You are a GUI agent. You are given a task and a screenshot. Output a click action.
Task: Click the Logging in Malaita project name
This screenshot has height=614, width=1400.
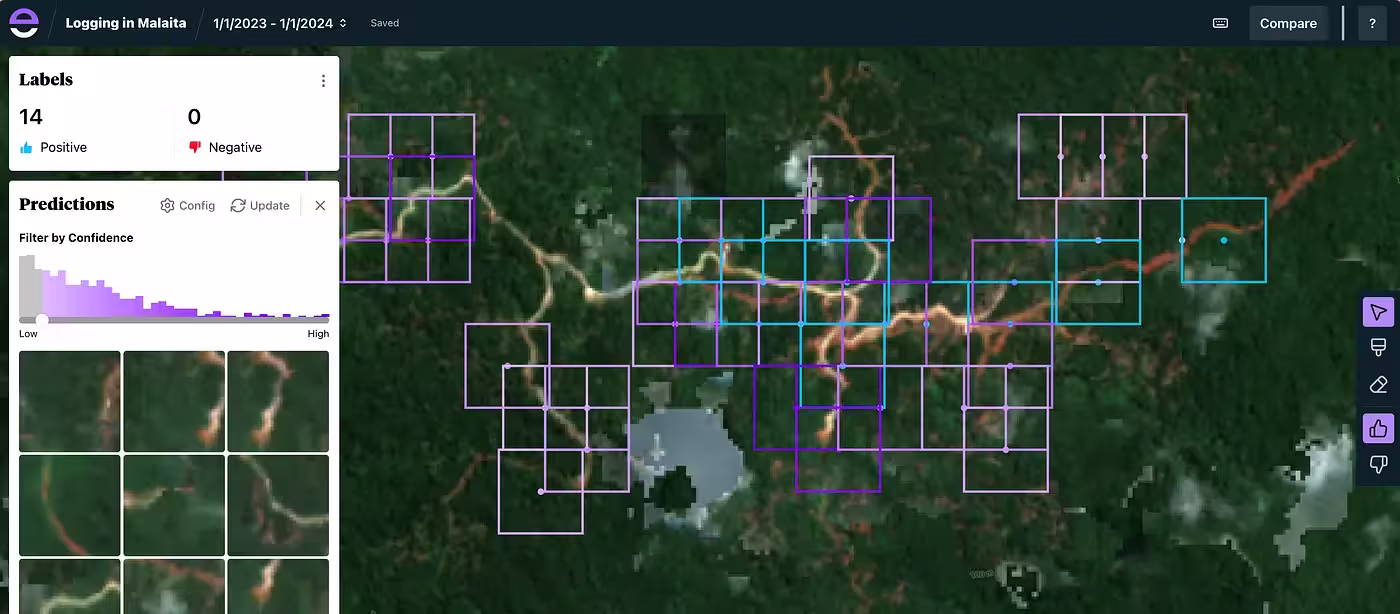[x=126, y=23]
